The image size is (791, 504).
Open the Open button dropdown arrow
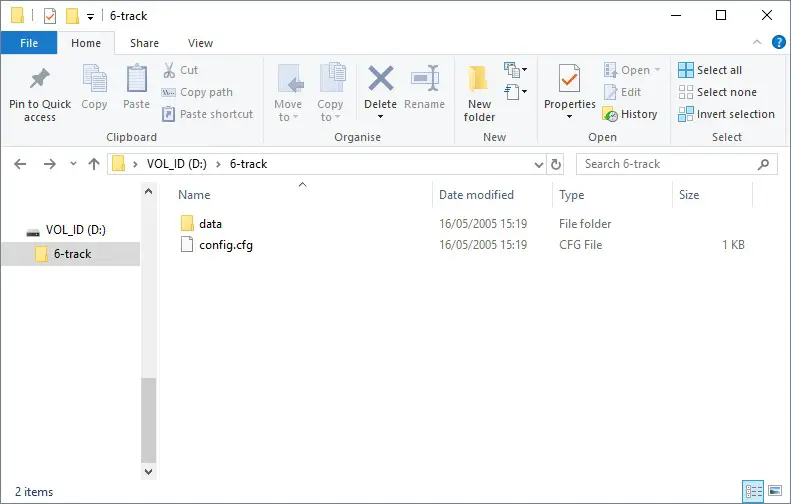[657, 70]
